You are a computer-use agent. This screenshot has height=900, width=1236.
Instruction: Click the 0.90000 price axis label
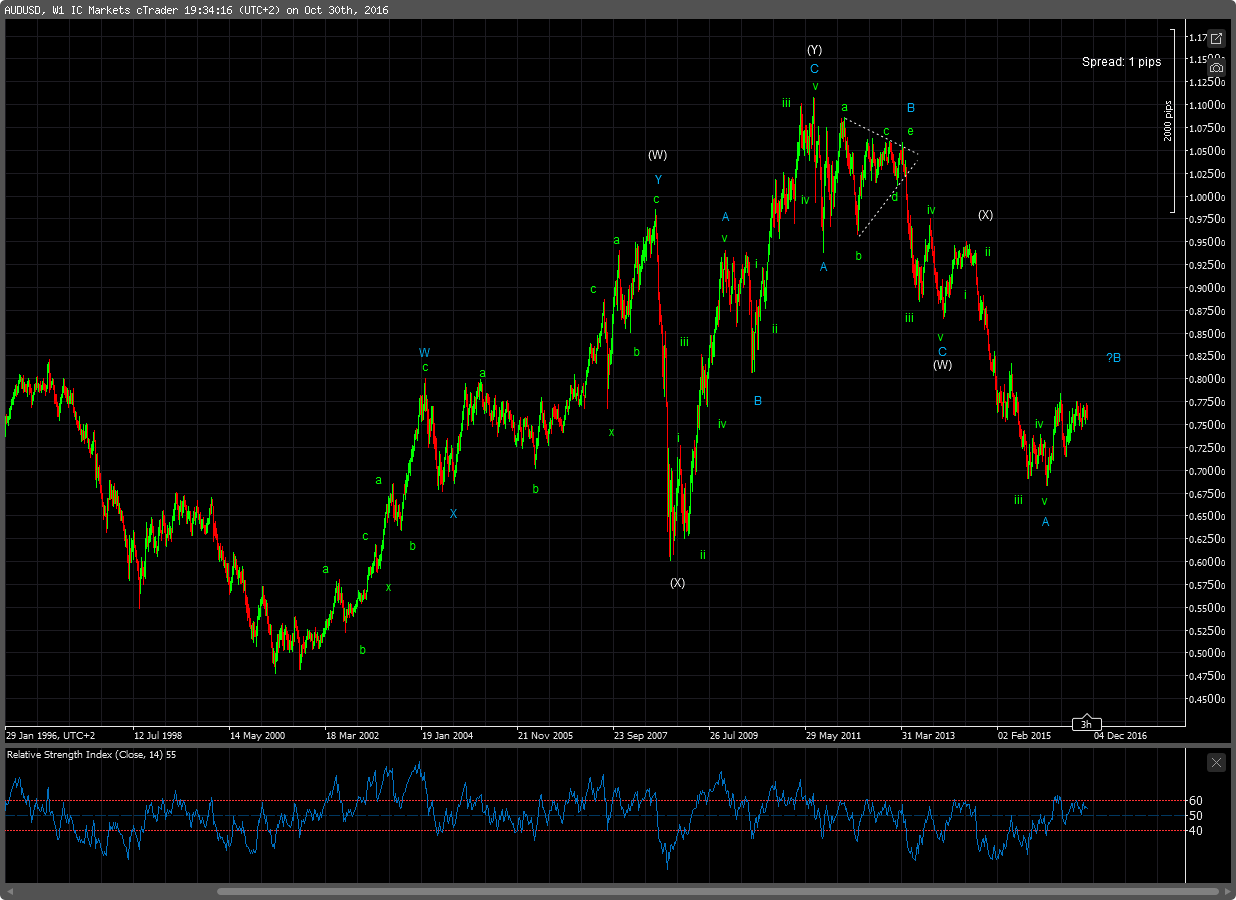tap(1207, 288)
